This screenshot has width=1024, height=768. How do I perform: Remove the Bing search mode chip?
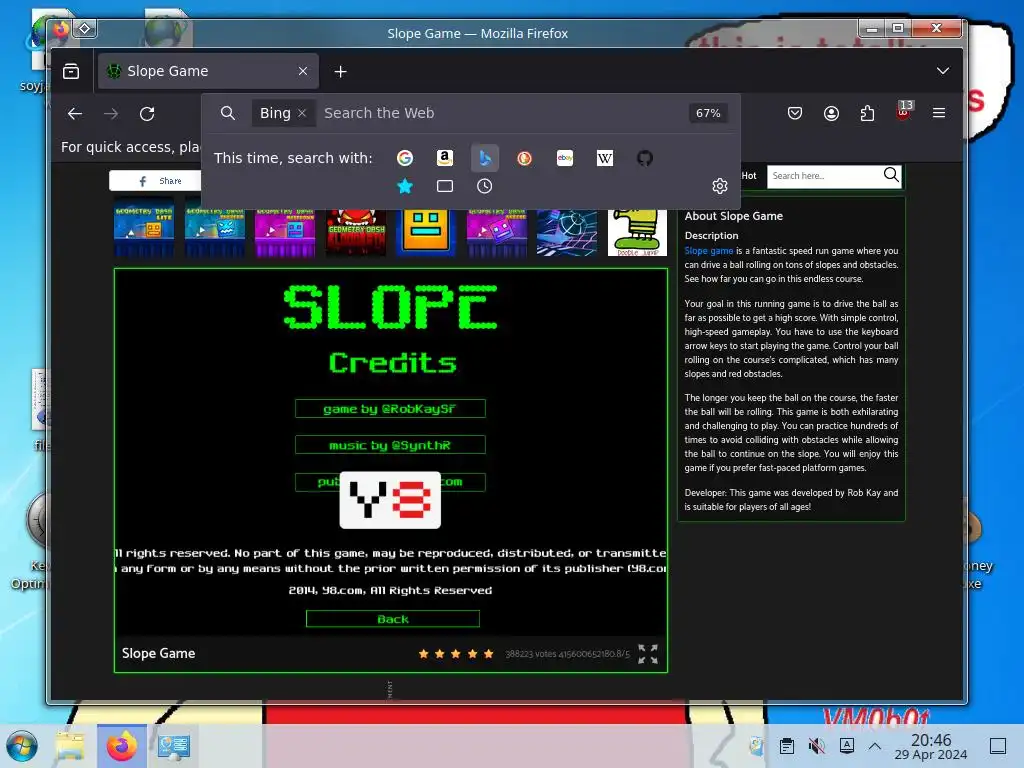[302, 113]
